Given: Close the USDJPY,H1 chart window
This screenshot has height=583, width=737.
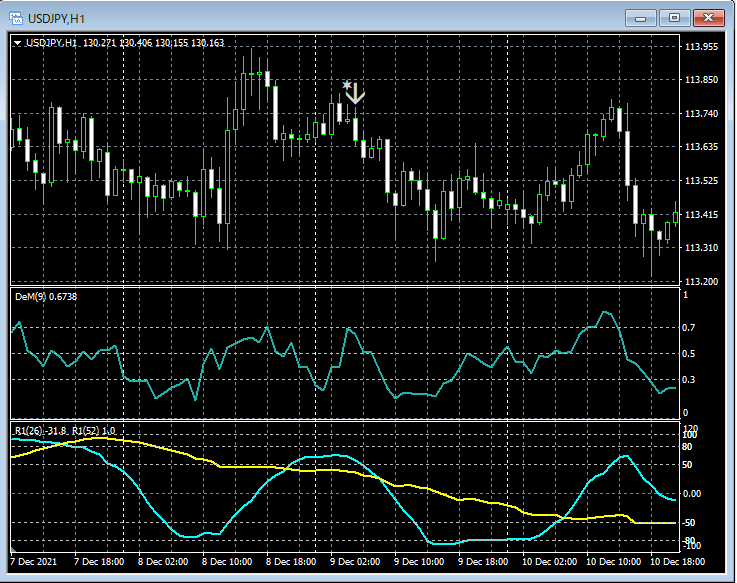Looking at the screenshot, I should click(708, 17).
